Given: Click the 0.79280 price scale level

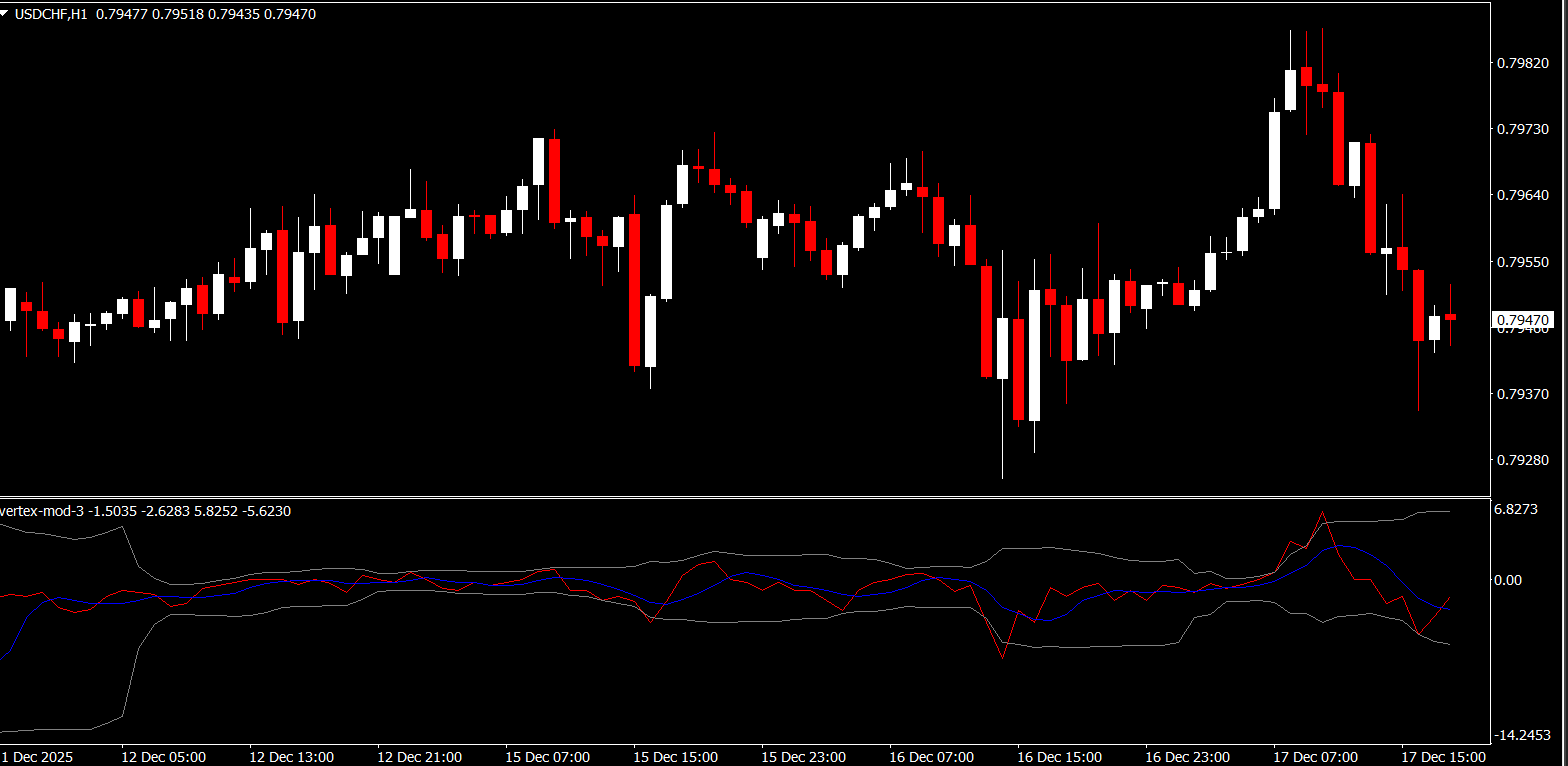Looking at the screenshot, I should pos(1522,460).
